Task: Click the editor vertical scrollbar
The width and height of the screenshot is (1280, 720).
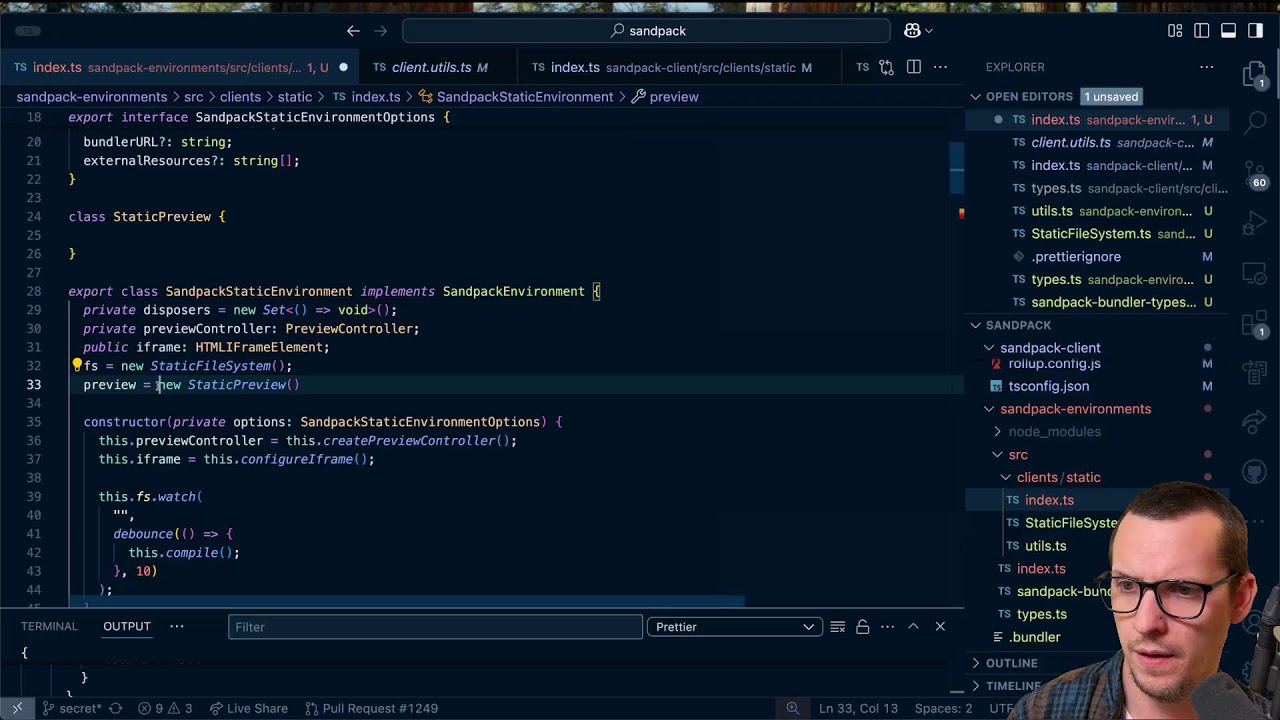Action: tap(958, 168)
